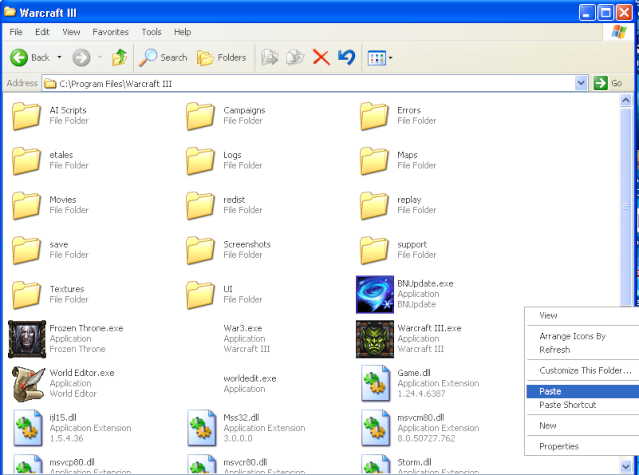Select the Logs folder icon
Viewport: 639px width, 475px height.
pos(200,161)
